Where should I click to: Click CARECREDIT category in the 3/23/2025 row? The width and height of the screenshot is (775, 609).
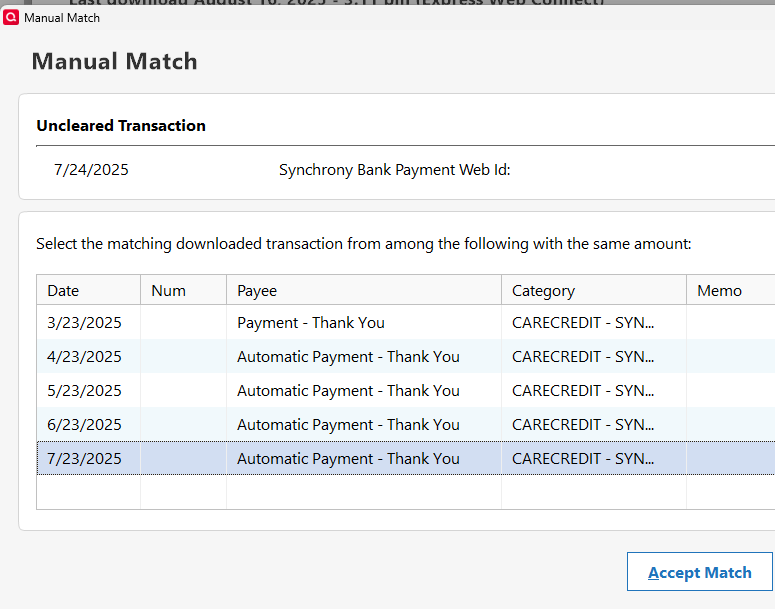coord(583,323)
